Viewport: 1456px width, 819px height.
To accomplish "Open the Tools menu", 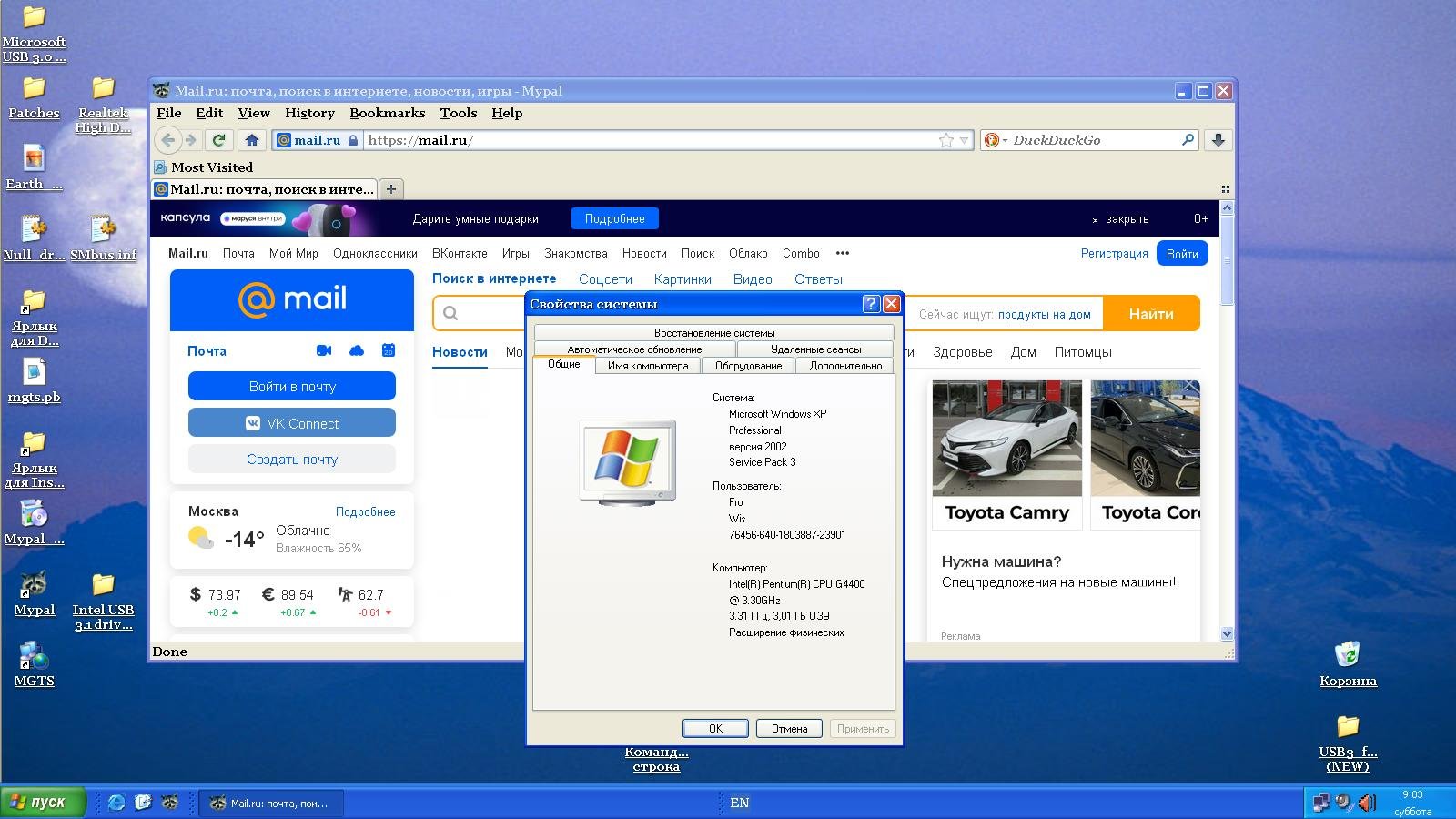I will point(458,113).
